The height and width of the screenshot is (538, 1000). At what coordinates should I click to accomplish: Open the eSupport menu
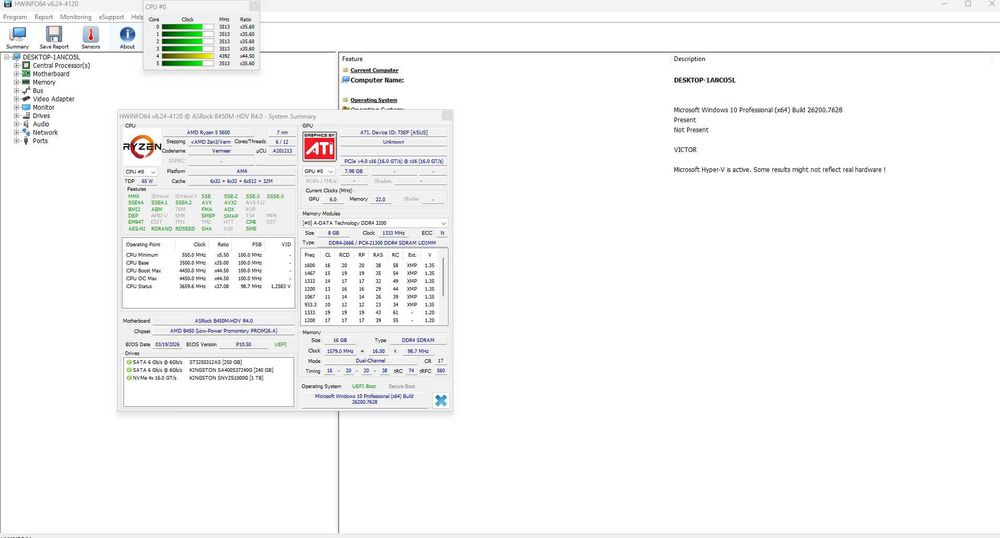[x=112, y=17]
